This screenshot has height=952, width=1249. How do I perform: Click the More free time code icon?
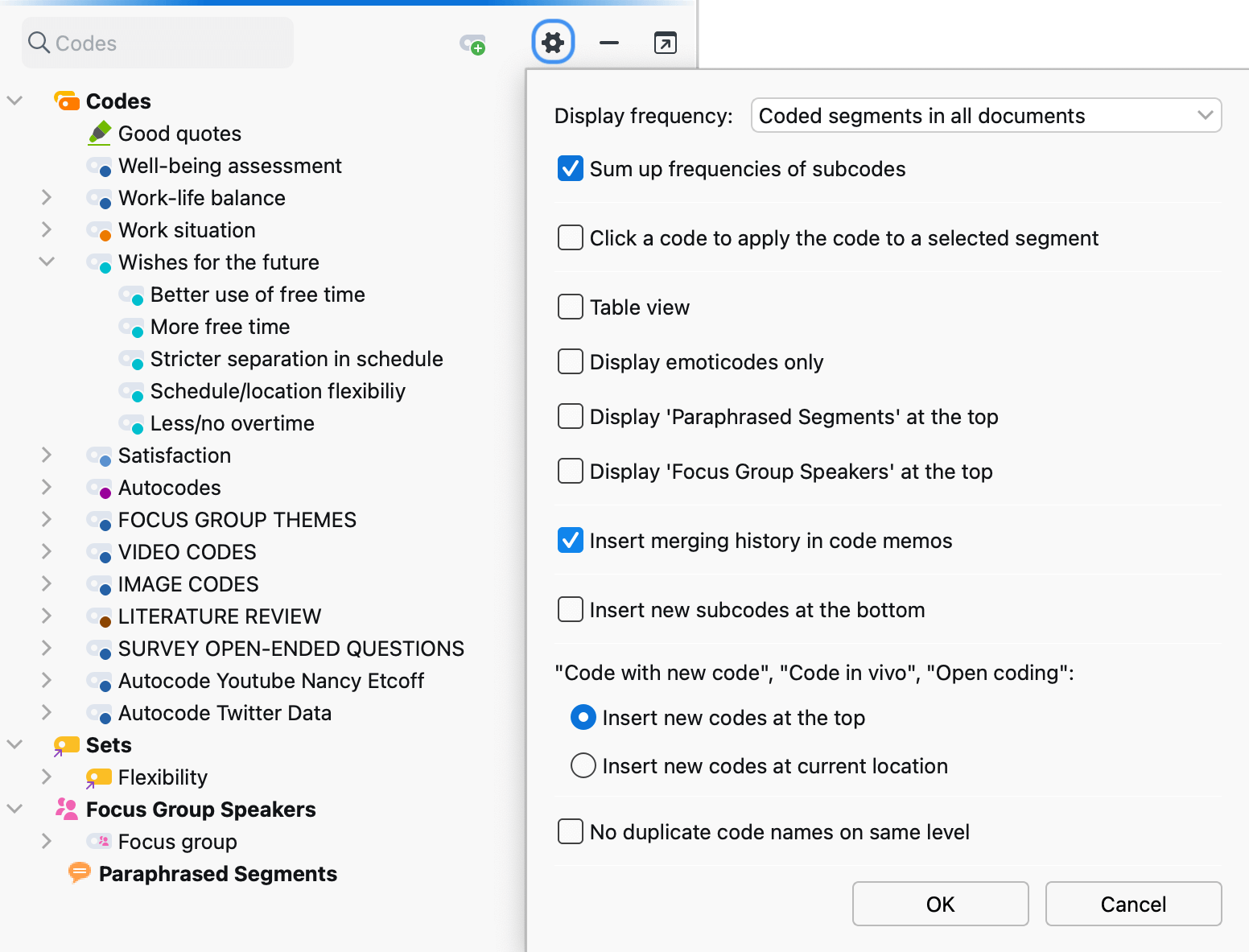(132, 328)
